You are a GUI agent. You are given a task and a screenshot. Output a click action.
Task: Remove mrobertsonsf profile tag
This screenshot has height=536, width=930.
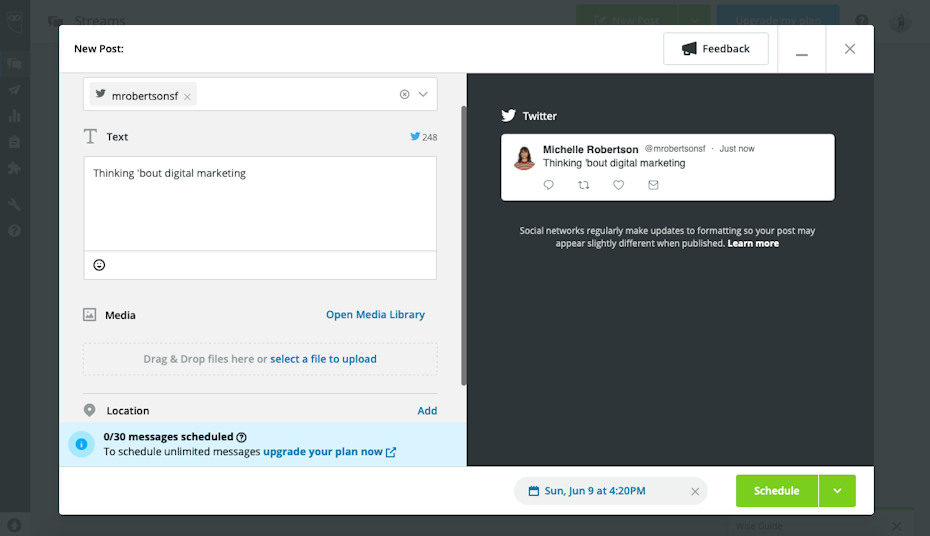point(187,97)
